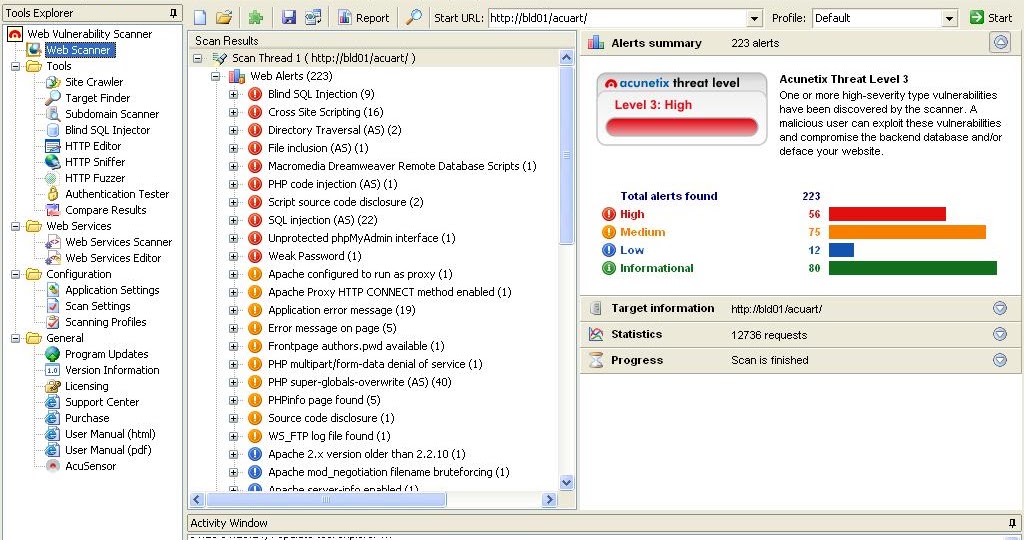Collapse the Tools folder in tree
This screenshot has width=1028, height=540.
15,66
